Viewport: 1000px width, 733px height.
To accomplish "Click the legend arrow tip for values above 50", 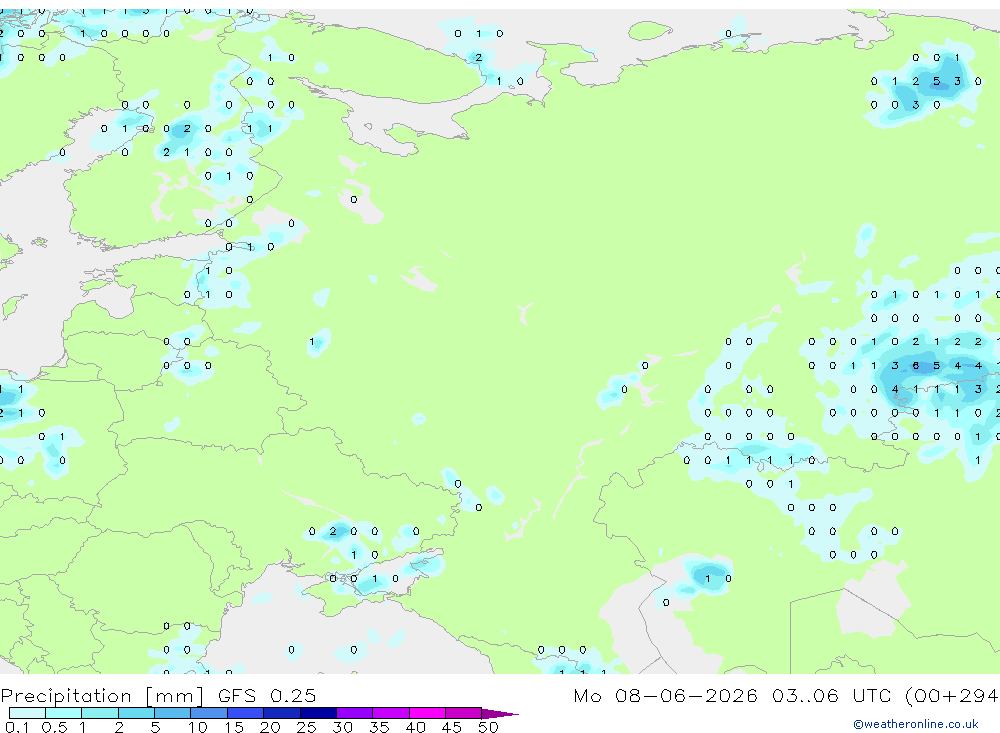I will coord(500,714).
